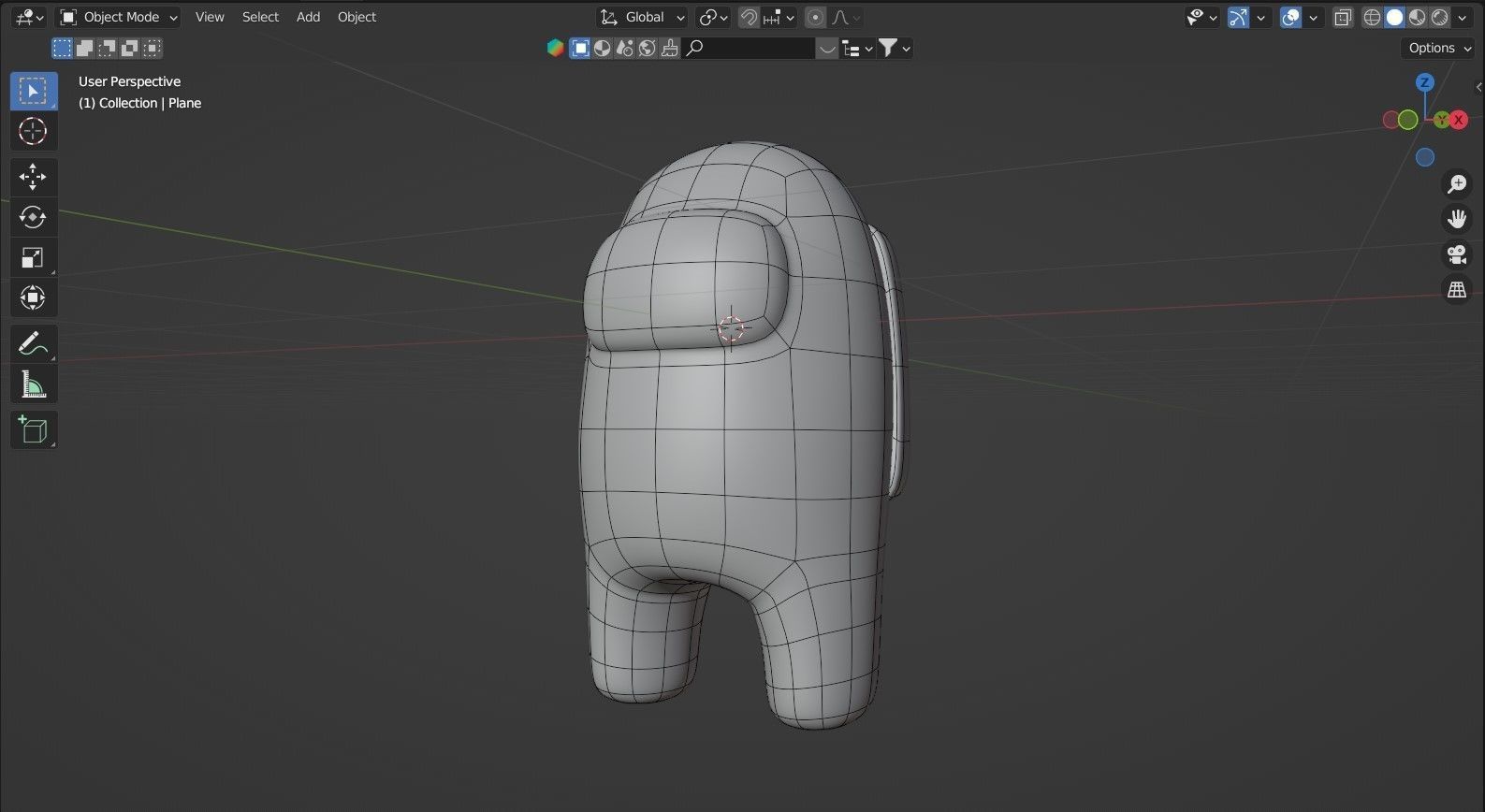The height and width of the screenshot is (812, 1485).
Task: Open the Global transform orientation dropdown
Action: [642, 17]
